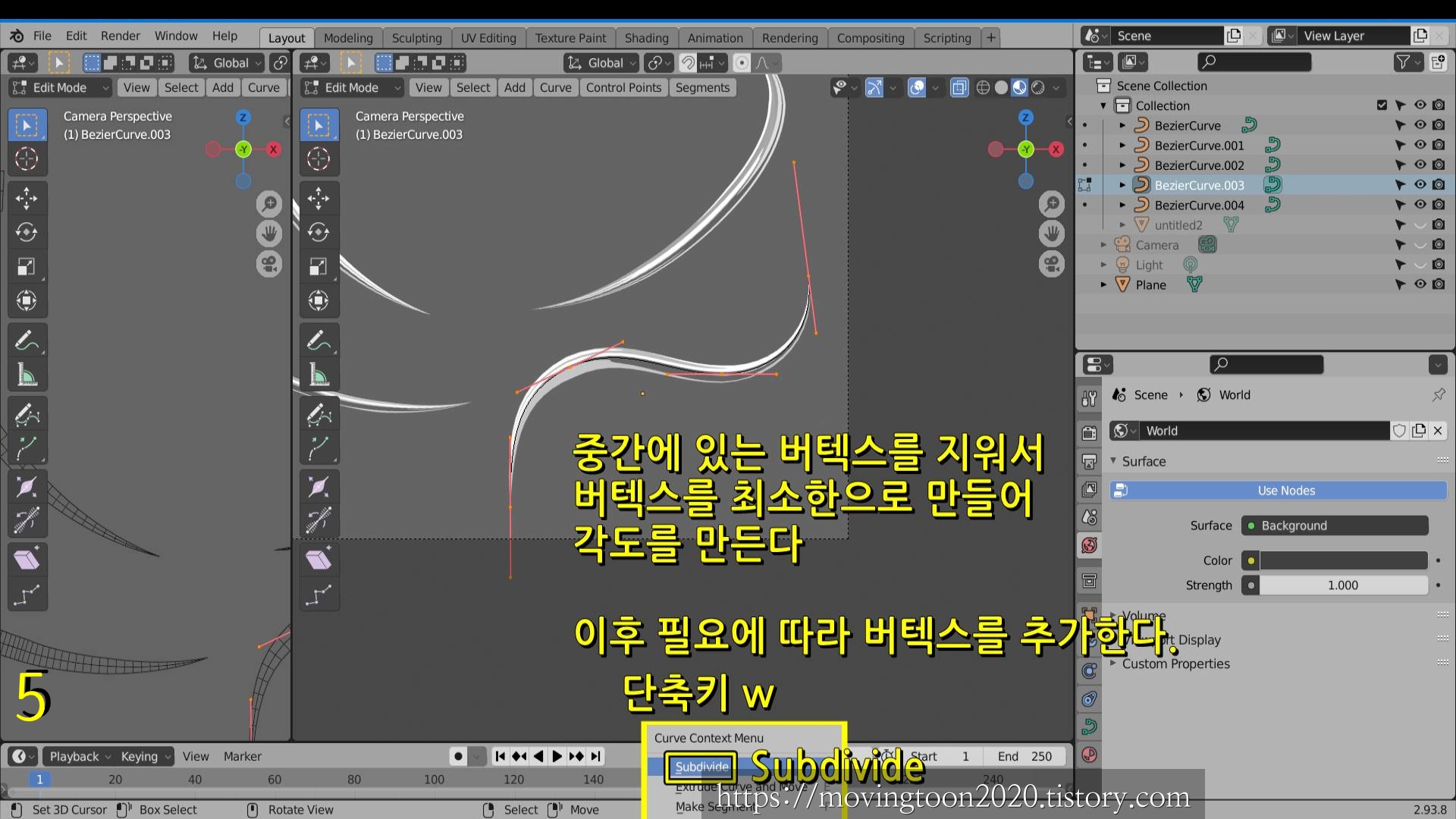The height and width of the screenshot is (819, 1456).
Task: Select the Randomize tool in middle viewport
Action: click(318, 595)
